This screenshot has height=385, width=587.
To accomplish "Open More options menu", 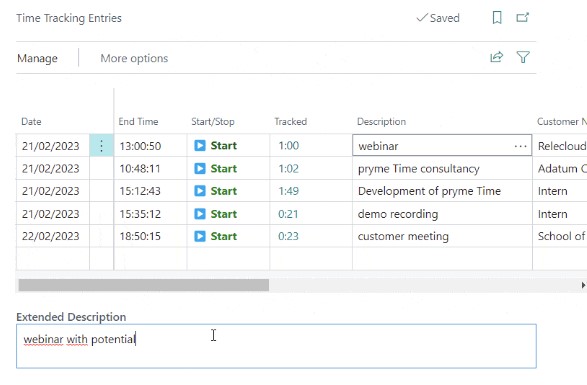I will coord(134,58).
